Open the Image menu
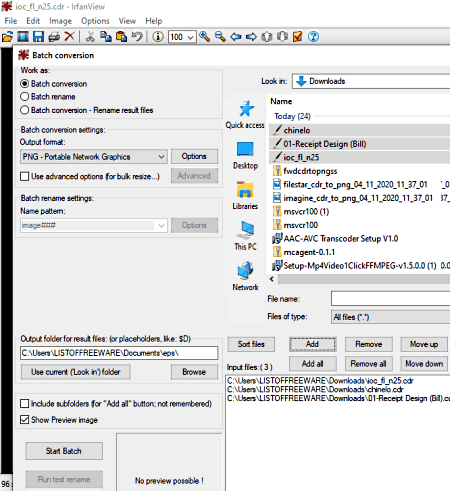 pos(60,21)
